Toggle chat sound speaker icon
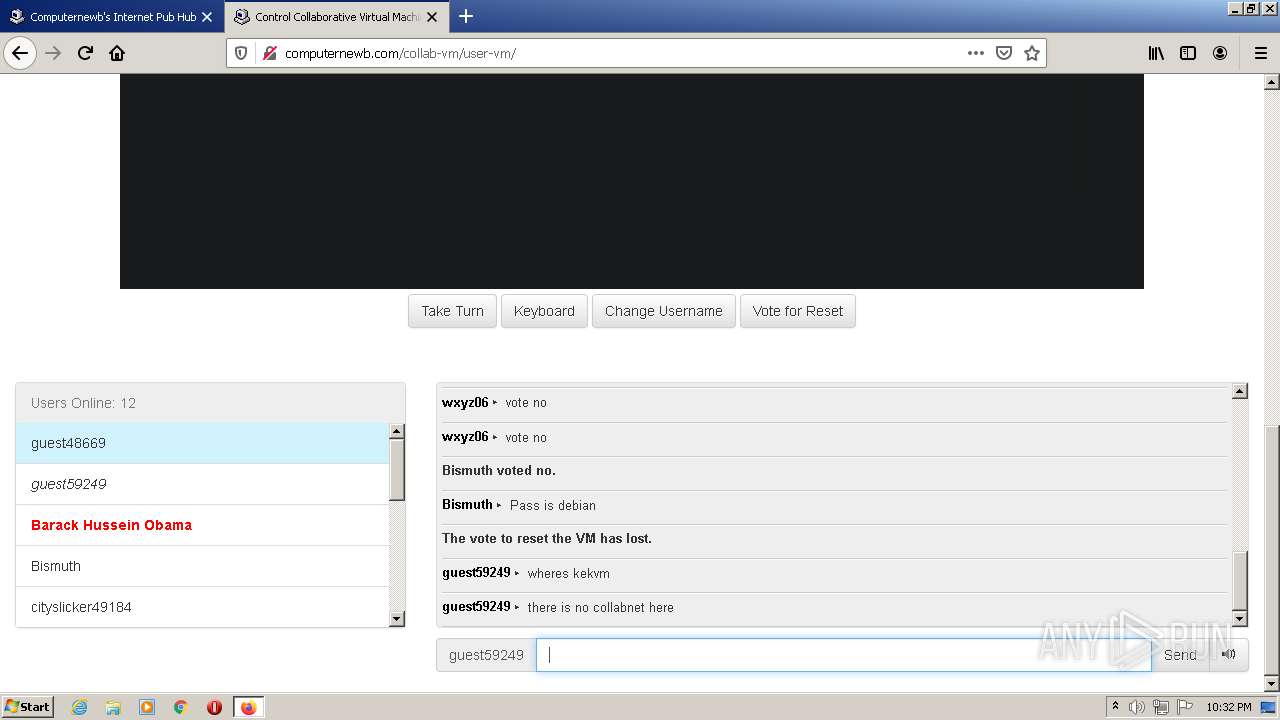Image resolution: width=1280 pixels, height=720 pixels. 1229,655
